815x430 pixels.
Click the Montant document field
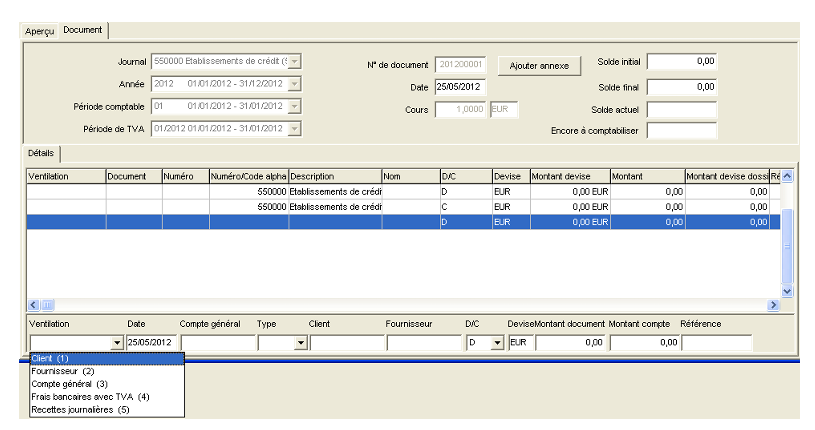coord(571,342)
